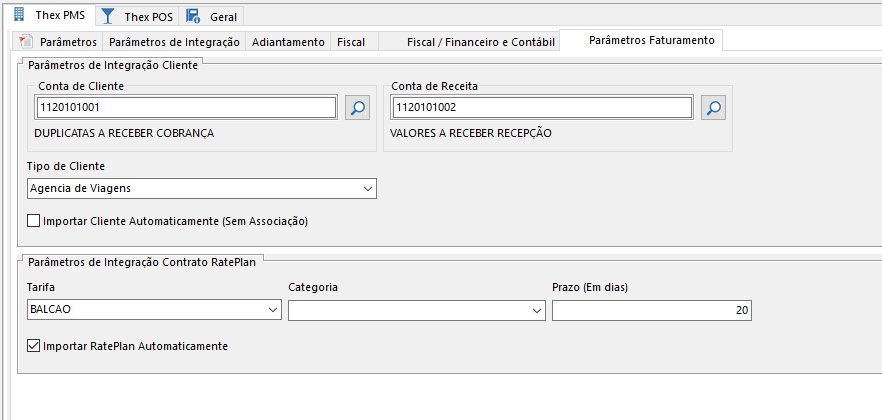Expand the Categoria combo box
The image size is (882, 420).
pos(537,311)
